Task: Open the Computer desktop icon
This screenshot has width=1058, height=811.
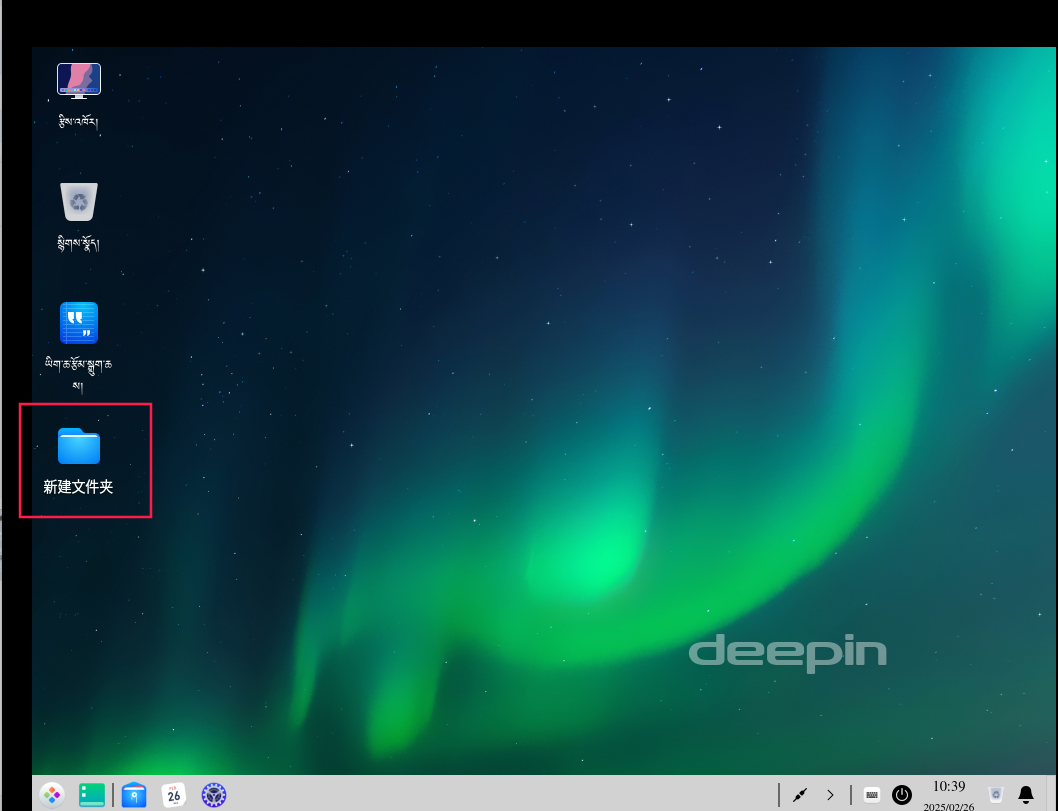Action: click(x=79, y=81)
